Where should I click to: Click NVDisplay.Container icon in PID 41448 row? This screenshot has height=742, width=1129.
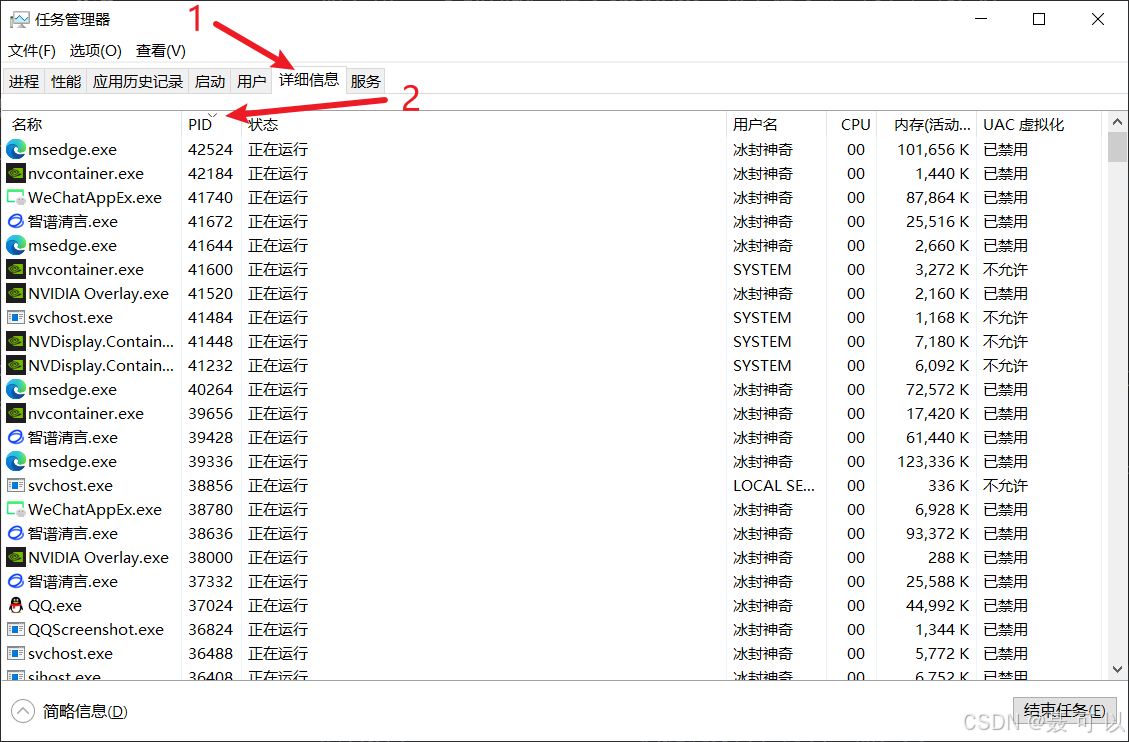click(16, 341)
